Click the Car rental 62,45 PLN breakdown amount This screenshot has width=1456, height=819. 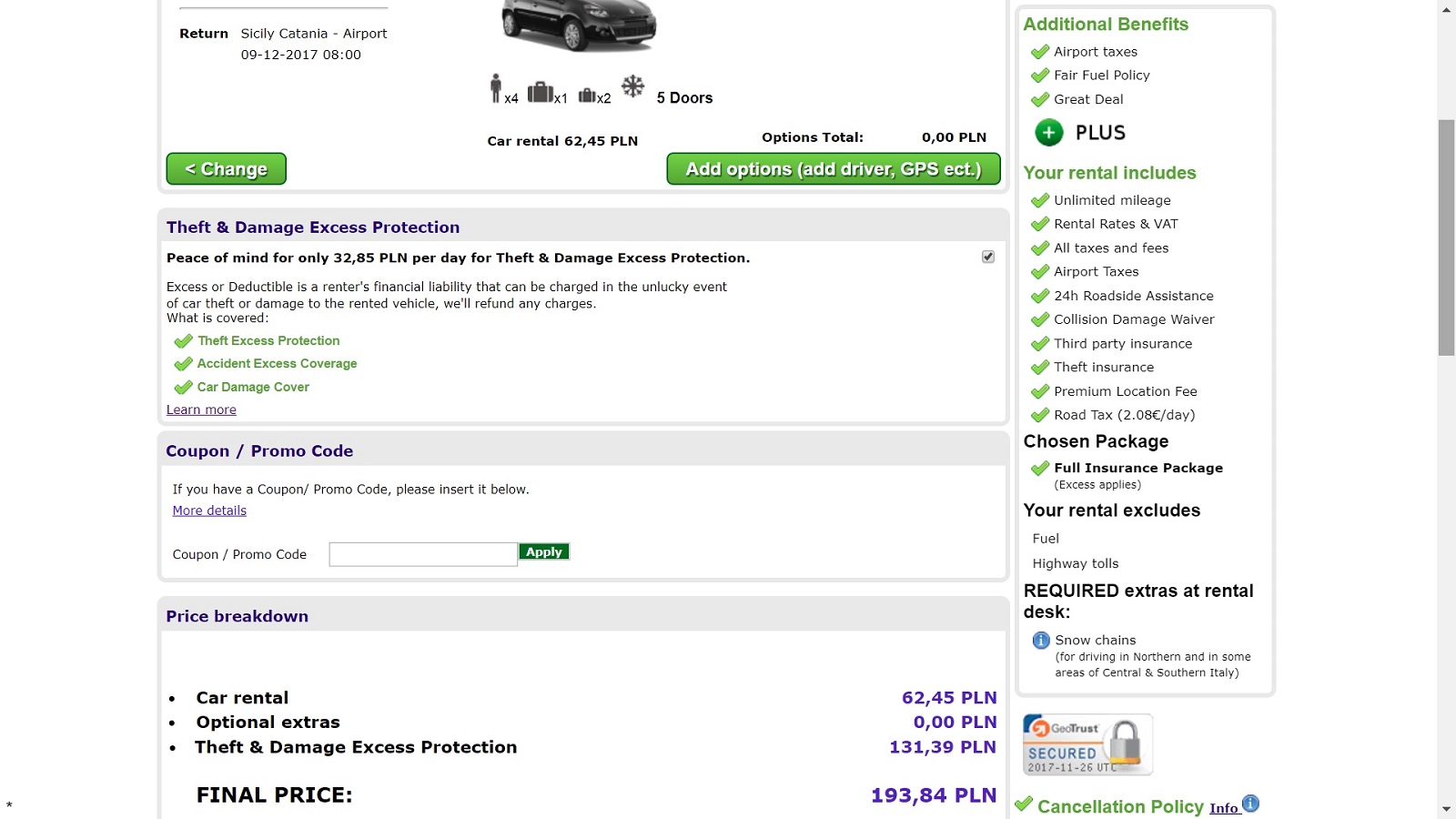(949, 698)
